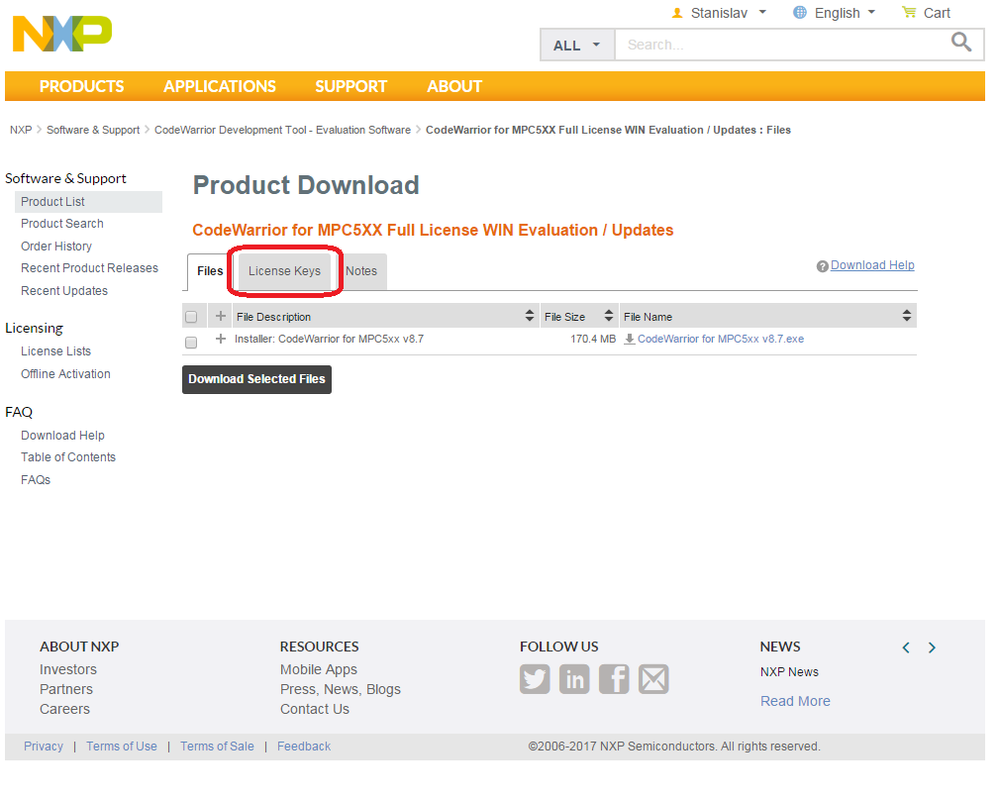Open Recent Updates in sidebar

[64, 291]
